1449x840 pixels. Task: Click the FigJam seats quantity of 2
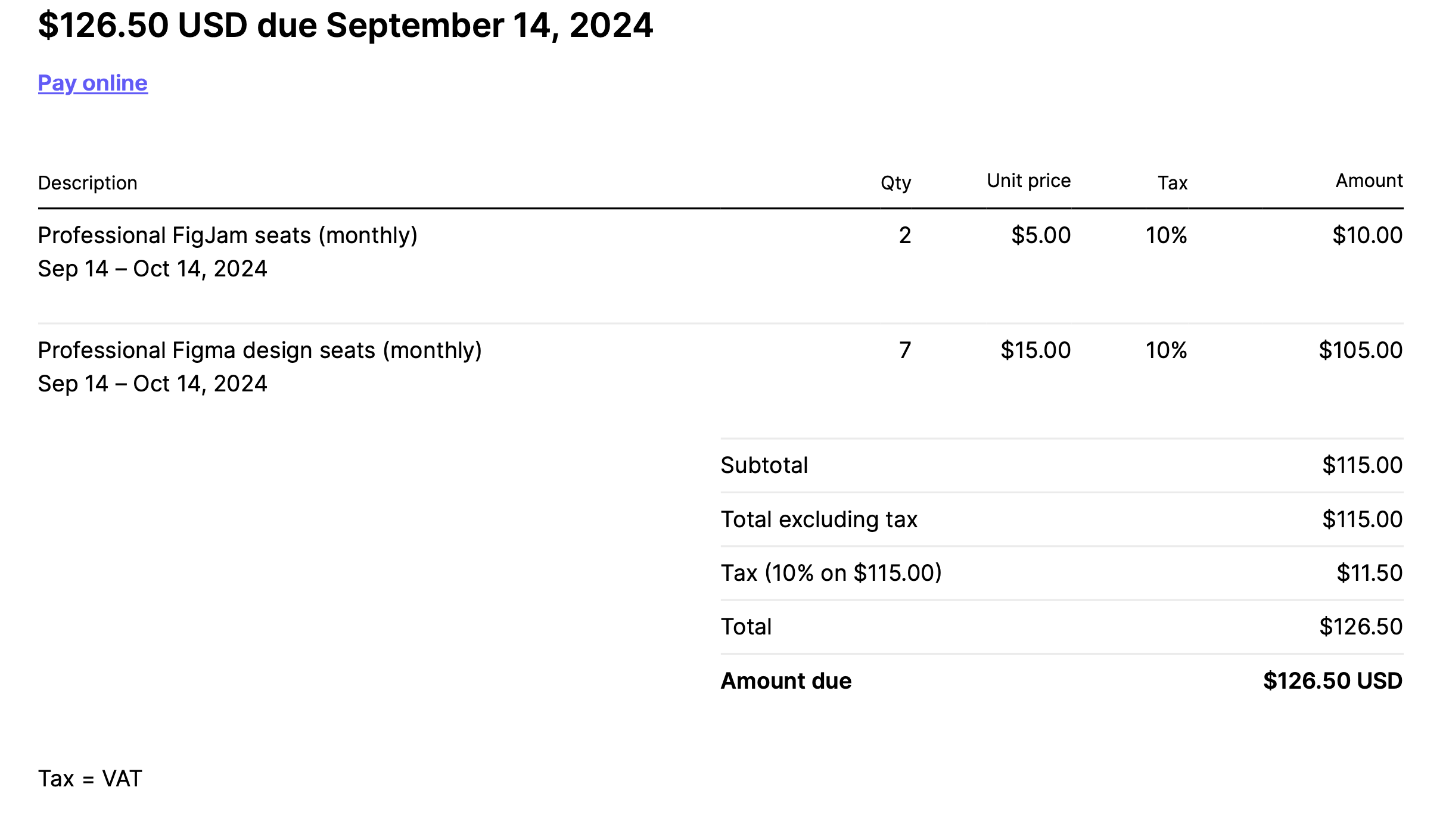pyautogui.click(x=904, y=236)
